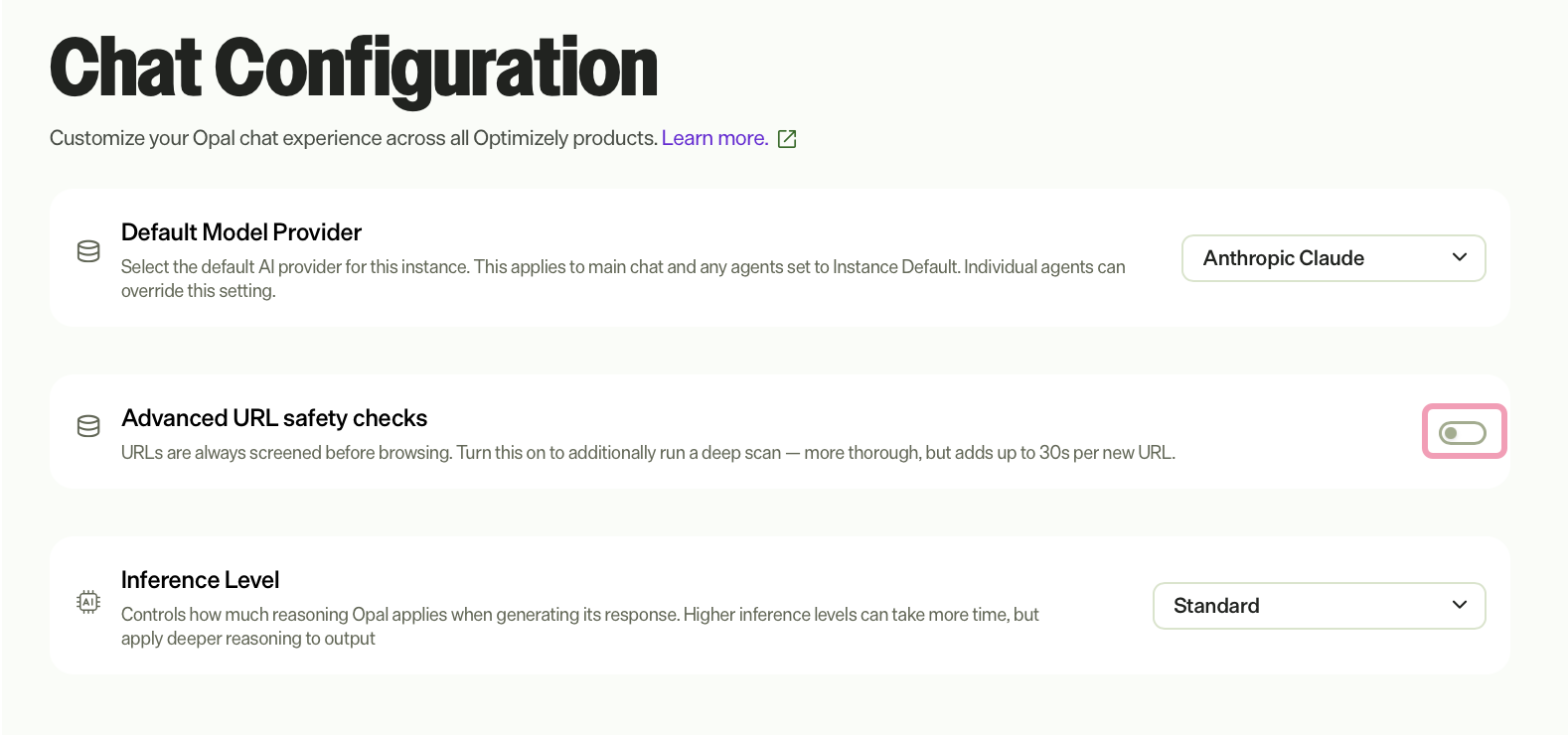Select the Advanced URL safety checks heading
This screenshot has height=735, width=1568.
[274, 418]
